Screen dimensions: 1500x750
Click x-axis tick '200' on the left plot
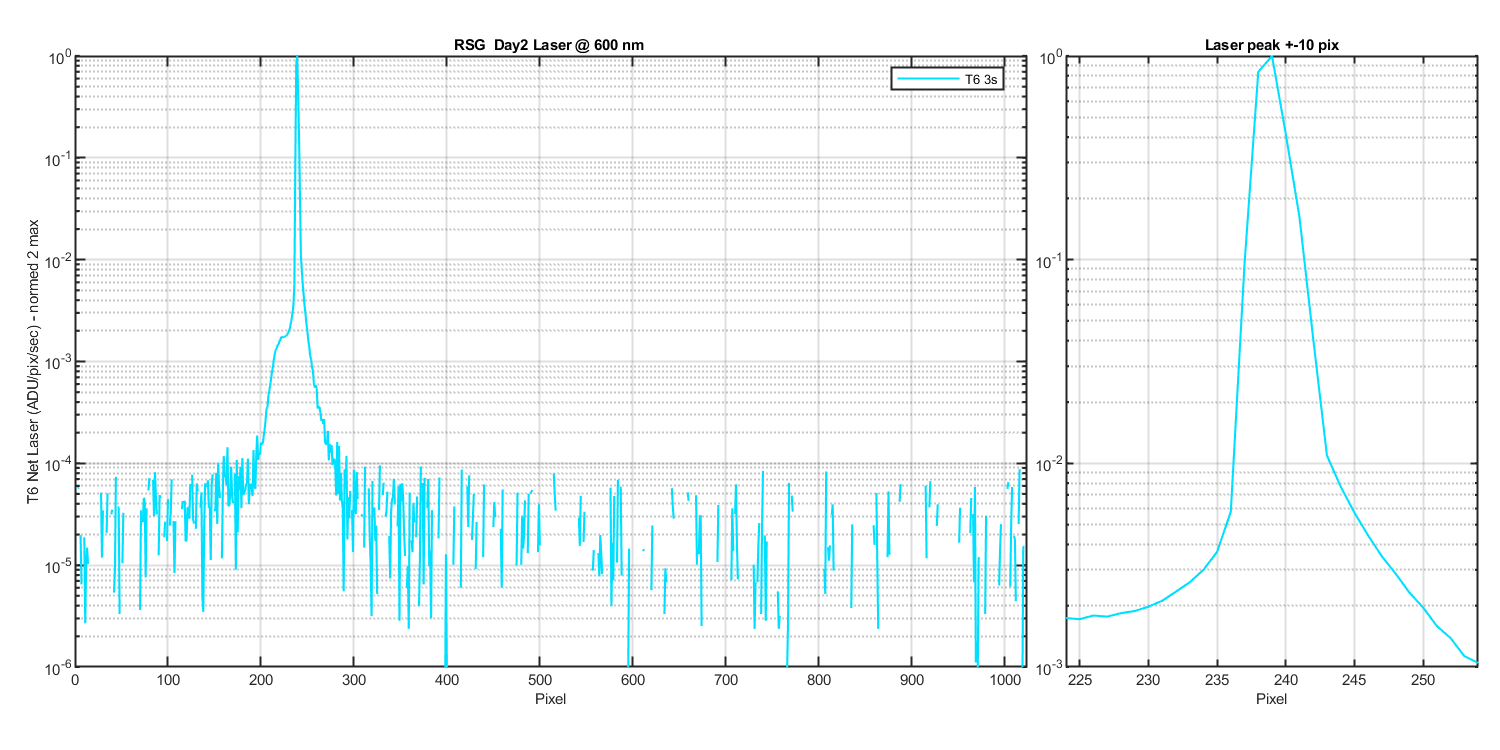pyautogui.click(x=261, y=680)
